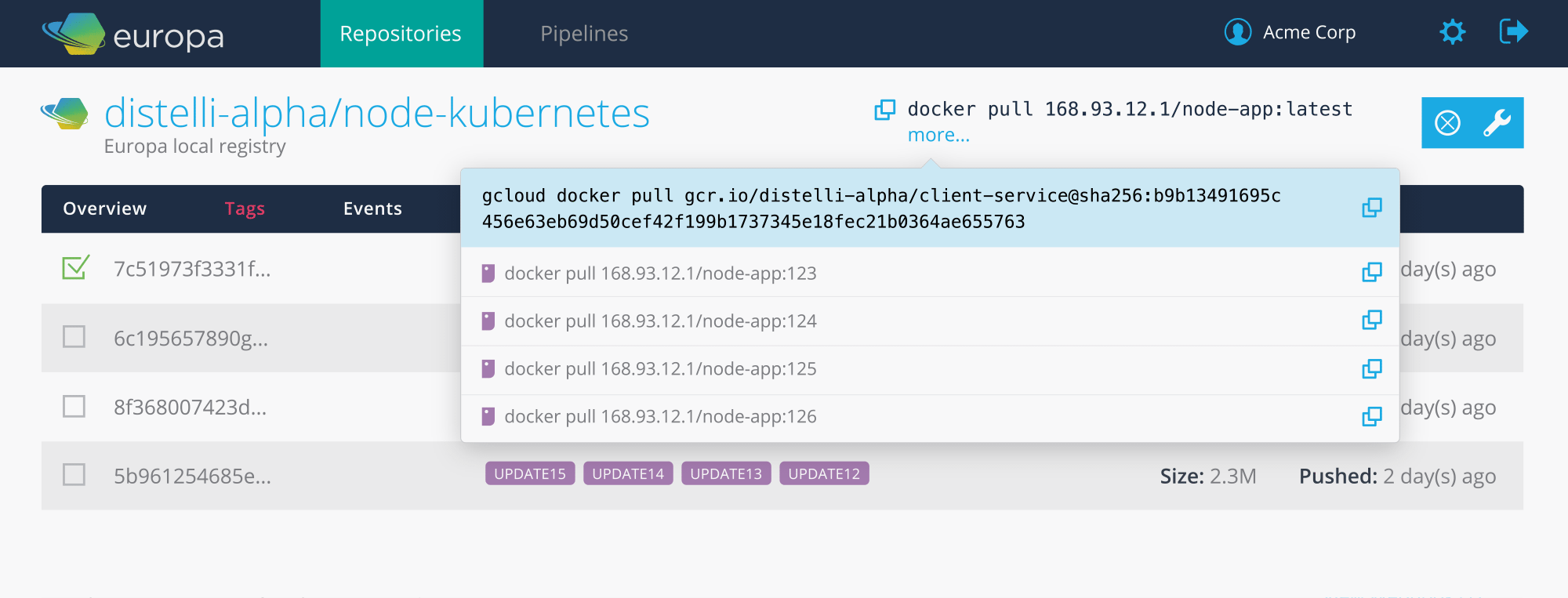1568x598 pixels.
Task: Select the docker pull node-app:124 entry
Action: [x=660, y=321]
